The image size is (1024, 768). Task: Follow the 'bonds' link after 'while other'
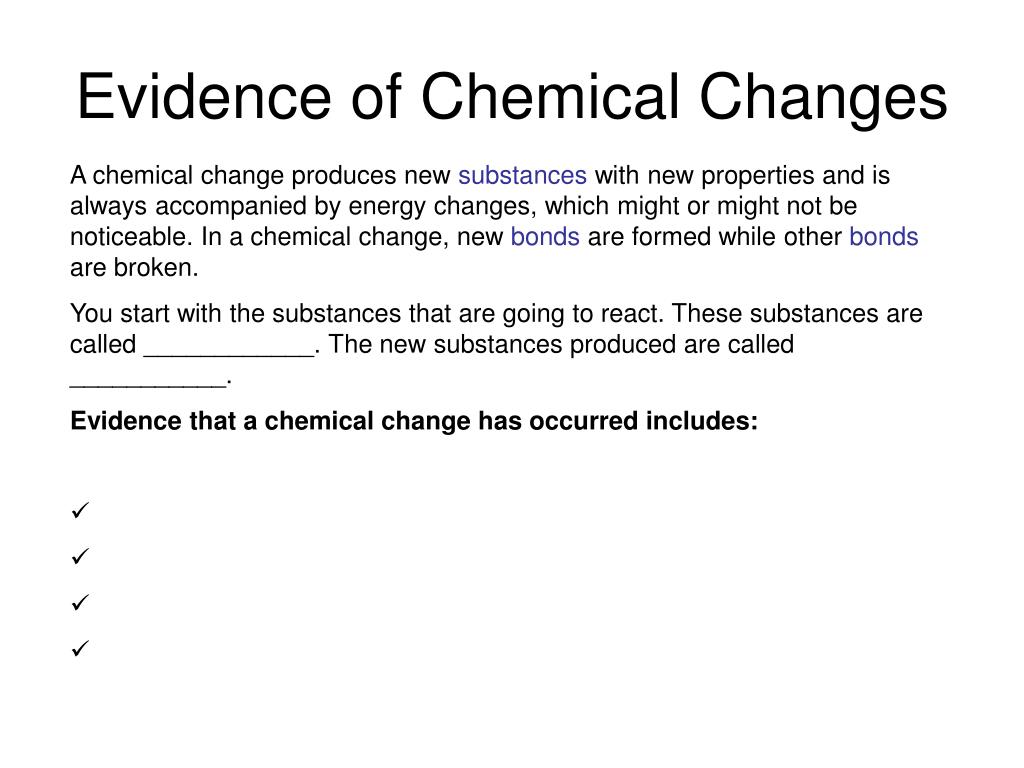pyautogui.click(x=884, y=237)
